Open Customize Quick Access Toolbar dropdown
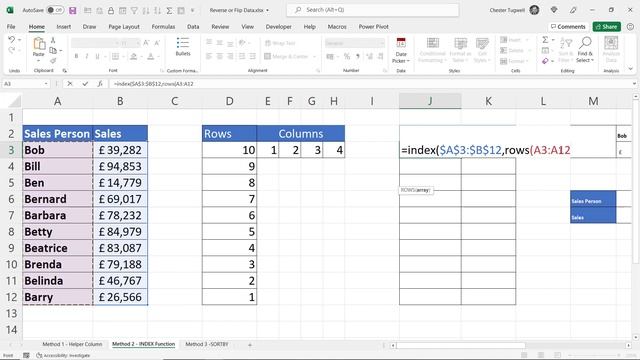 pyautogui.click(x=192, y=10)
